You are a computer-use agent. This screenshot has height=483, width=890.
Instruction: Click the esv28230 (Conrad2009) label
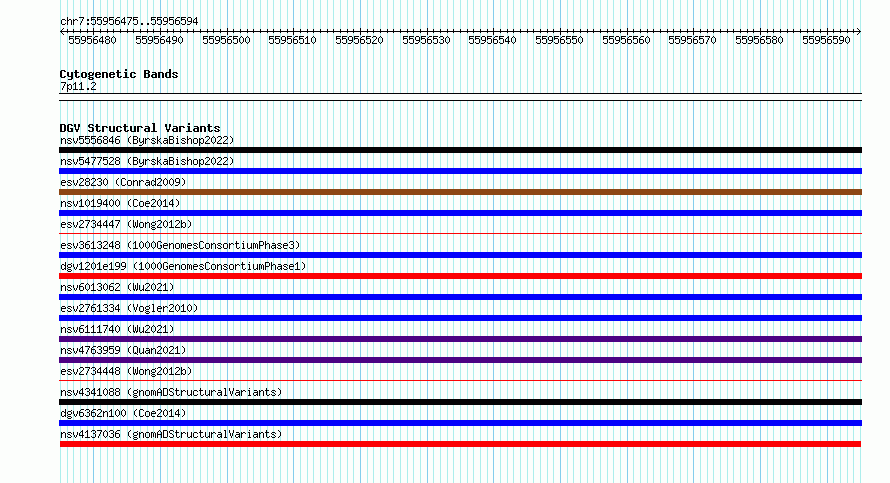click(123, 182)
